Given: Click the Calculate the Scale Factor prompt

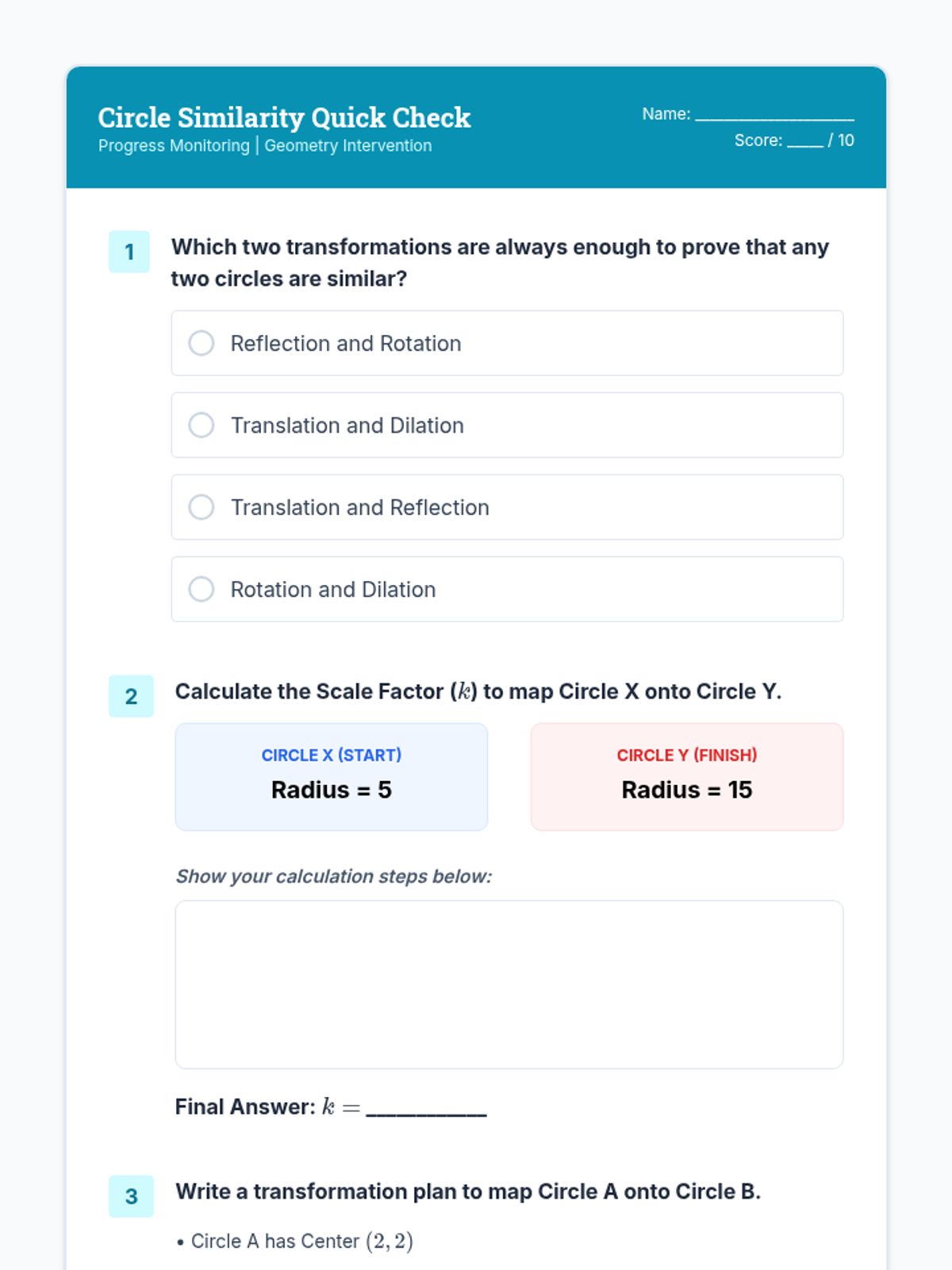Looking at the screenshot, I should point(478,691).
